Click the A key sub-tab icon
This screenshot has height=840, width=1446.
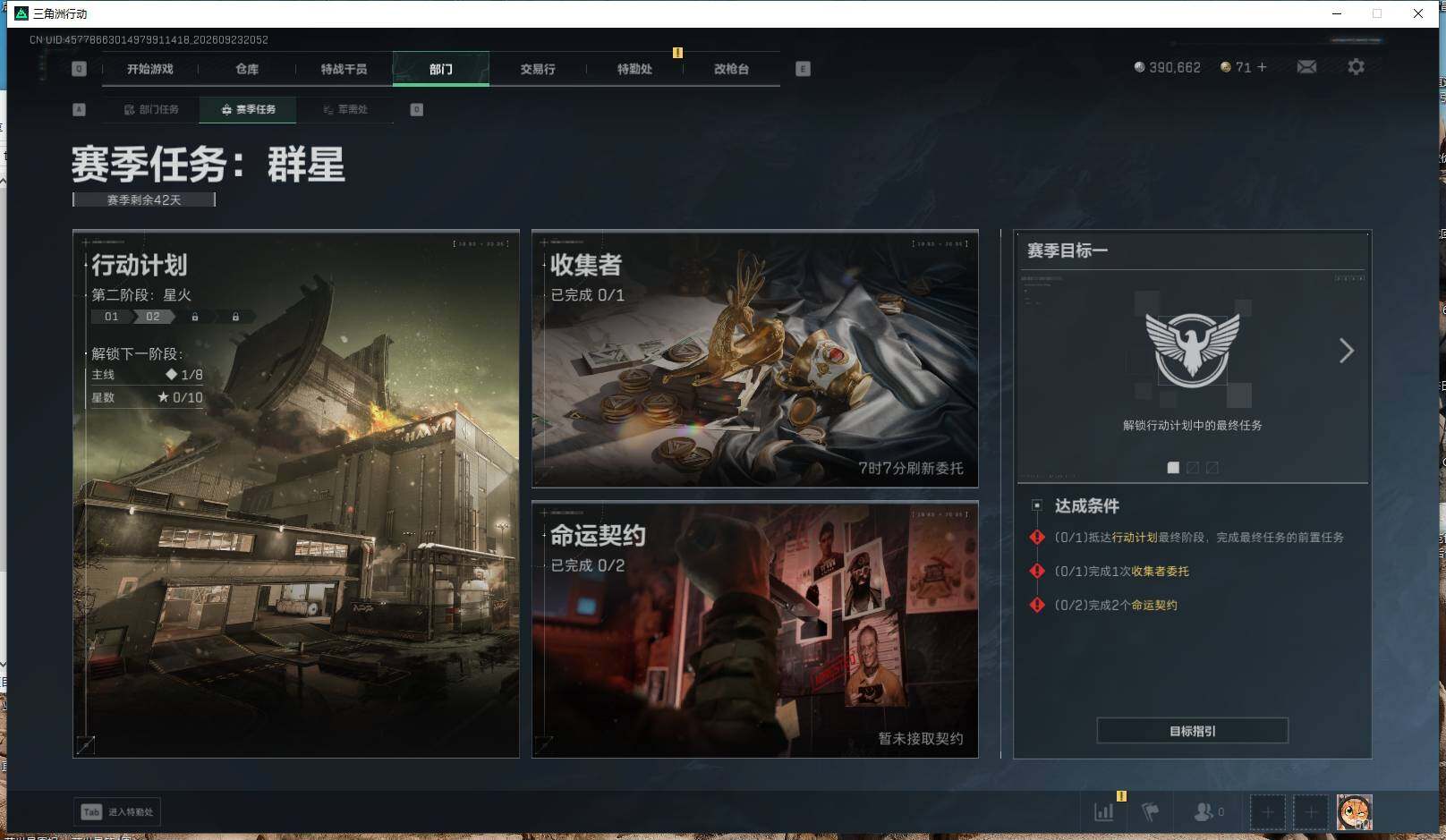[x=79, y=109]
